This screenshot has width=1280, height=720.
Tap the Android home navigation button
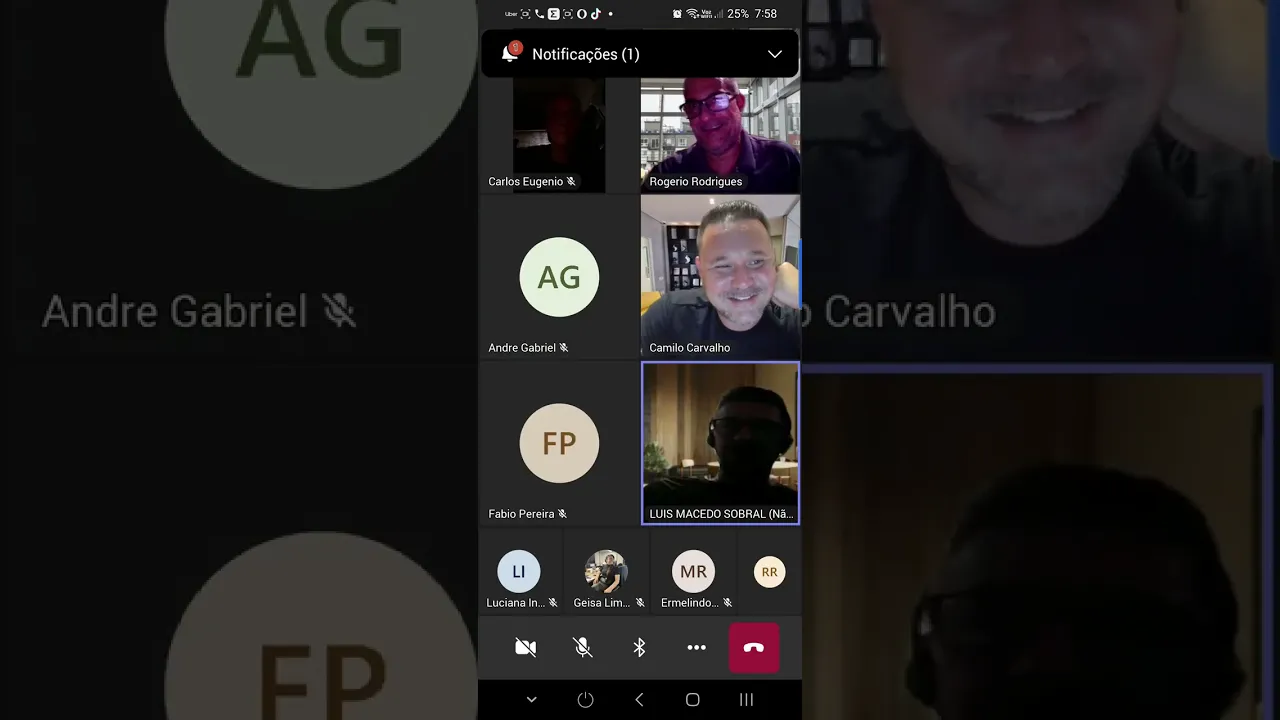pos(692,700)
